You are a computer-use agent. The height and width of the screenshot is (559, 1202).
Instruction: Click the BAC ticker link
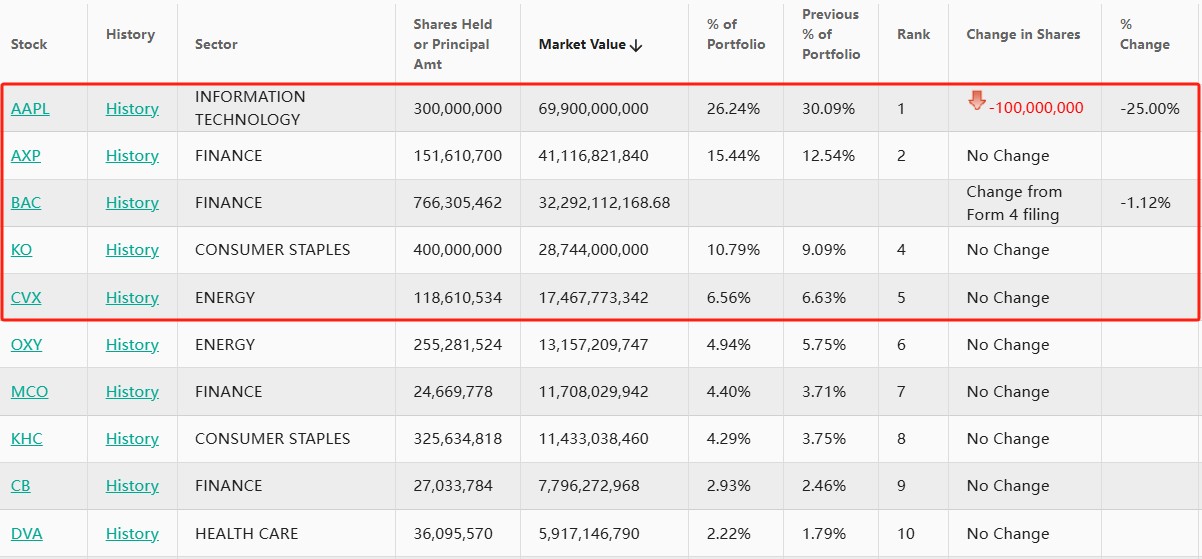coord(26,202)
